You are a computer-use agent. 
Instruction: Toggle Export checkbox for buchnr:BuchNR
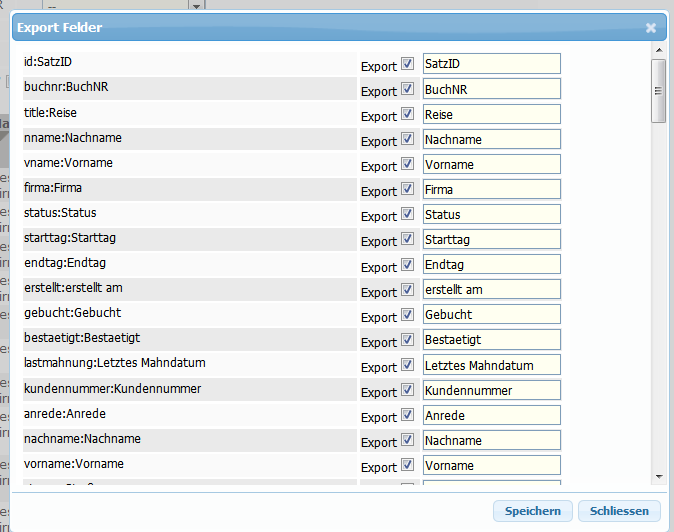[x=408, y=89]
